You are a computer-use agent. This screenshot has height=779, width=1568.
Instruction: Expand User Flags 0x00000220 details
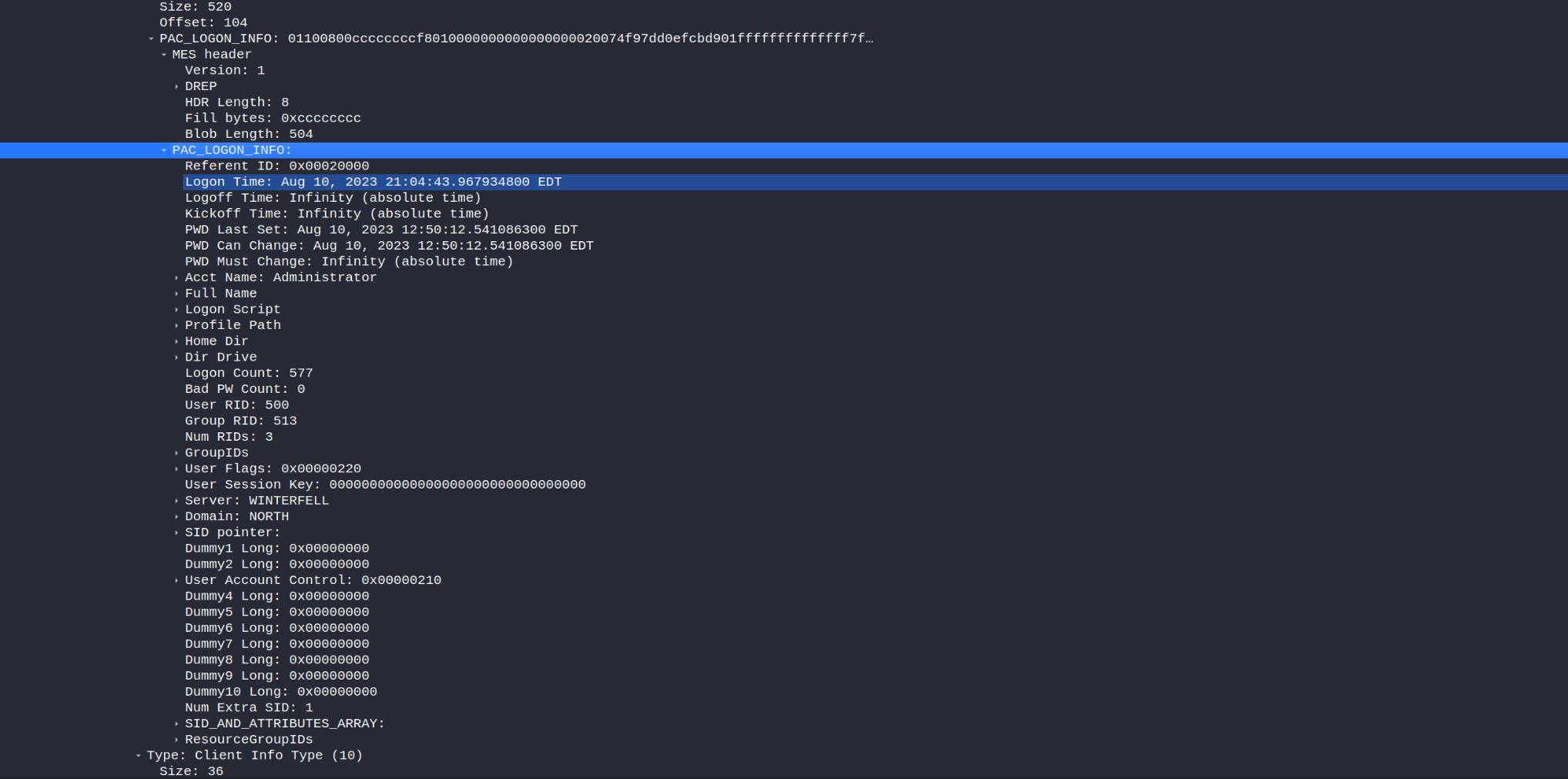pyautogui.click(x=176, y=469)
